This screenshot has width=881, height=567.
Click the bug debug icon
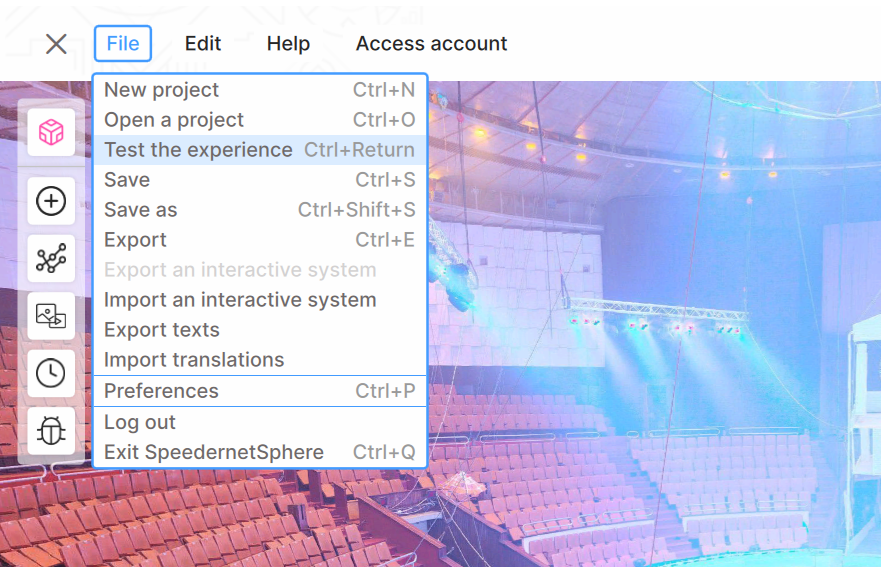click(x=51, y=431)
